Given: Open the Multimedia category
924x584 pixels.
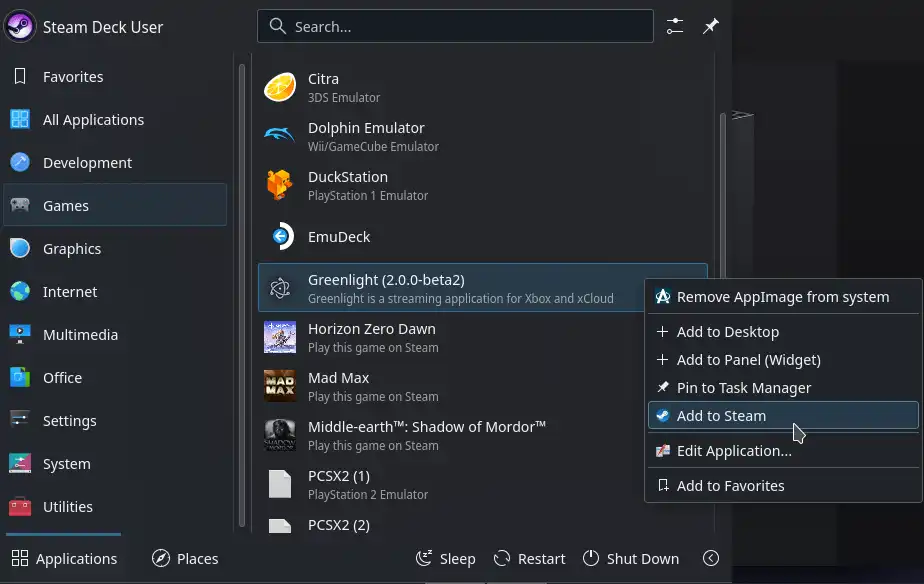Looking at the screenshot, I should [x=80, y=335].
